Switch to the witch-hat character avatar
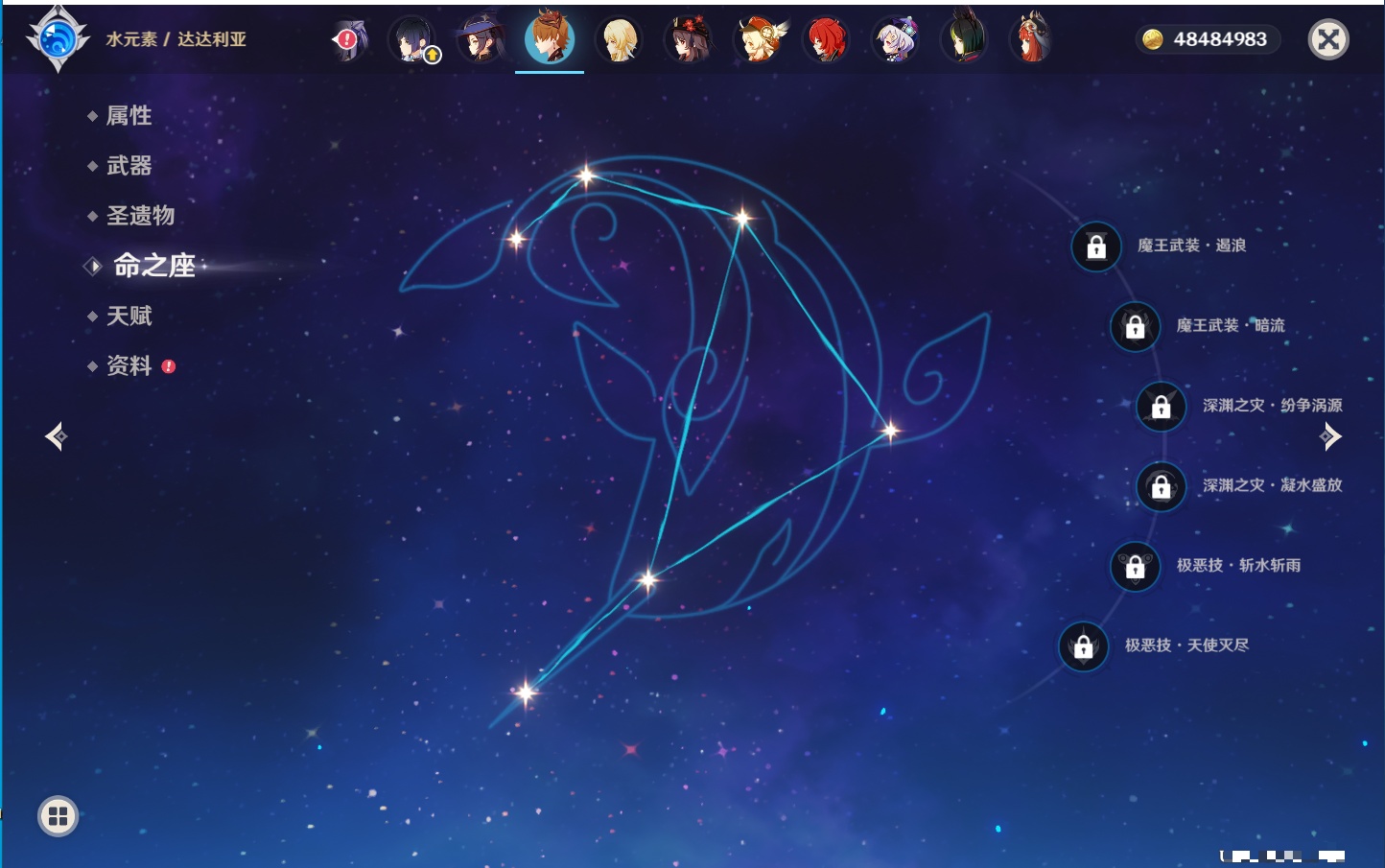This screenshot has width=1385, height=868. tap(481, 40)
